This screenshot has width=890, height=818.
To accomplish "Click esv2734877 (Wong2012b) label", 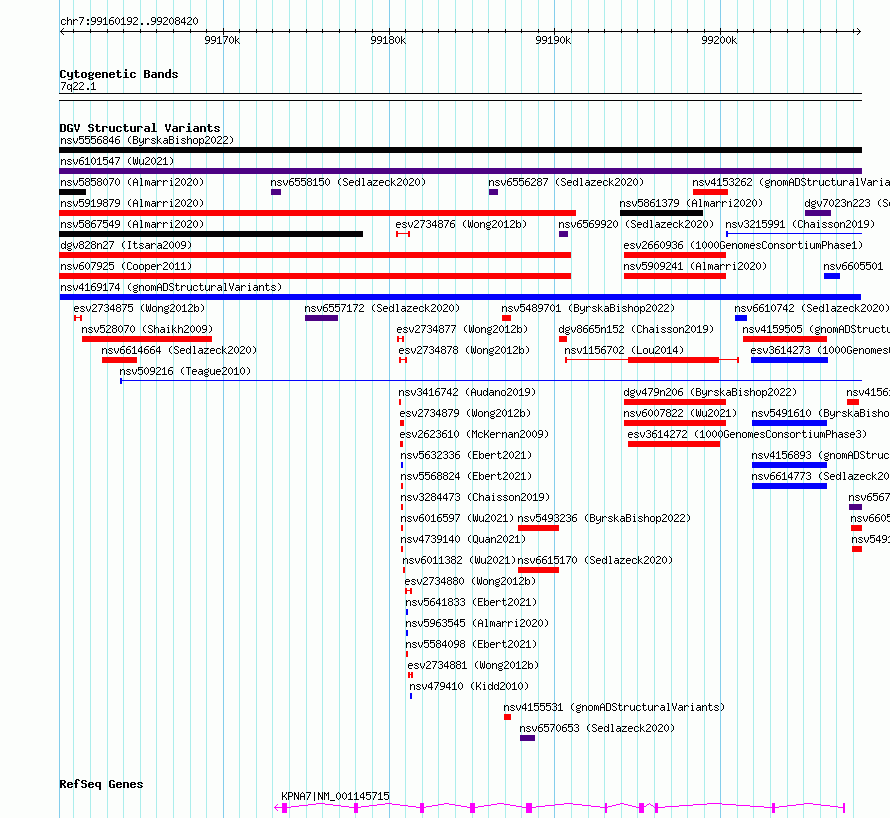I will 462,329.
